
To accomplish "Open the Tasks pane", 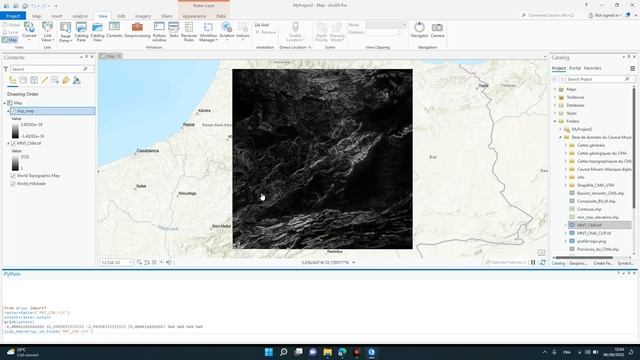I will [x=173, y=30].
